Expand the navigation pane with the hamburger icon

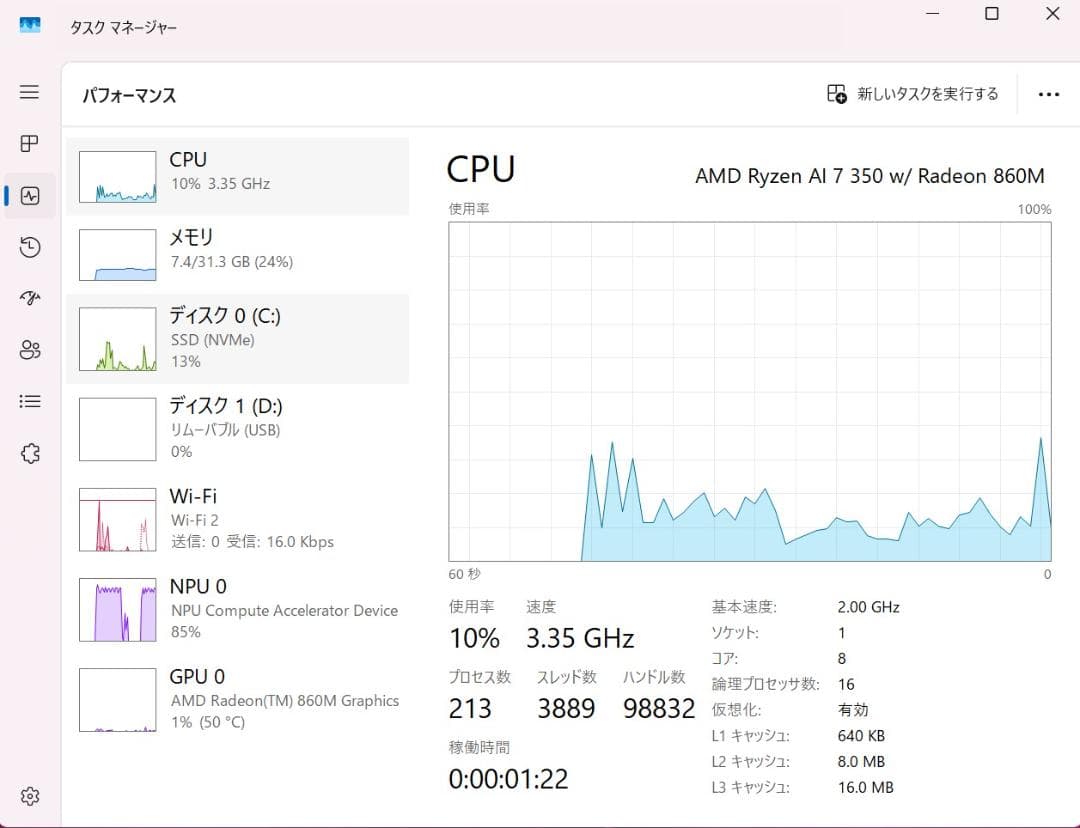30,92
